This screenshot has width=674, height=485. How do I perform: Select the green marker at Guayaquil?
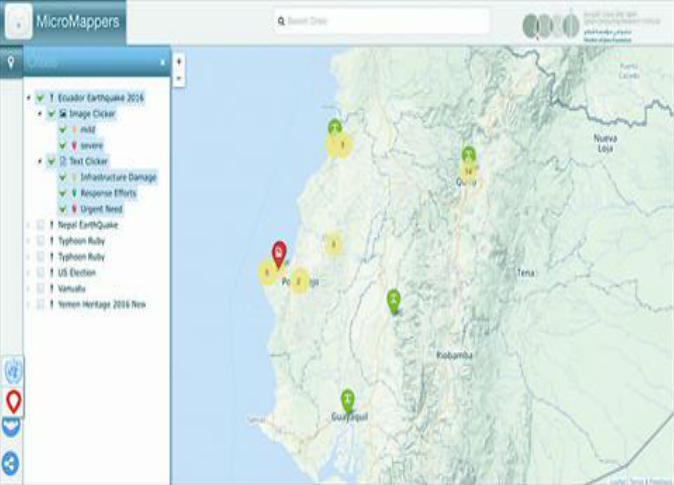coord(347,398)
